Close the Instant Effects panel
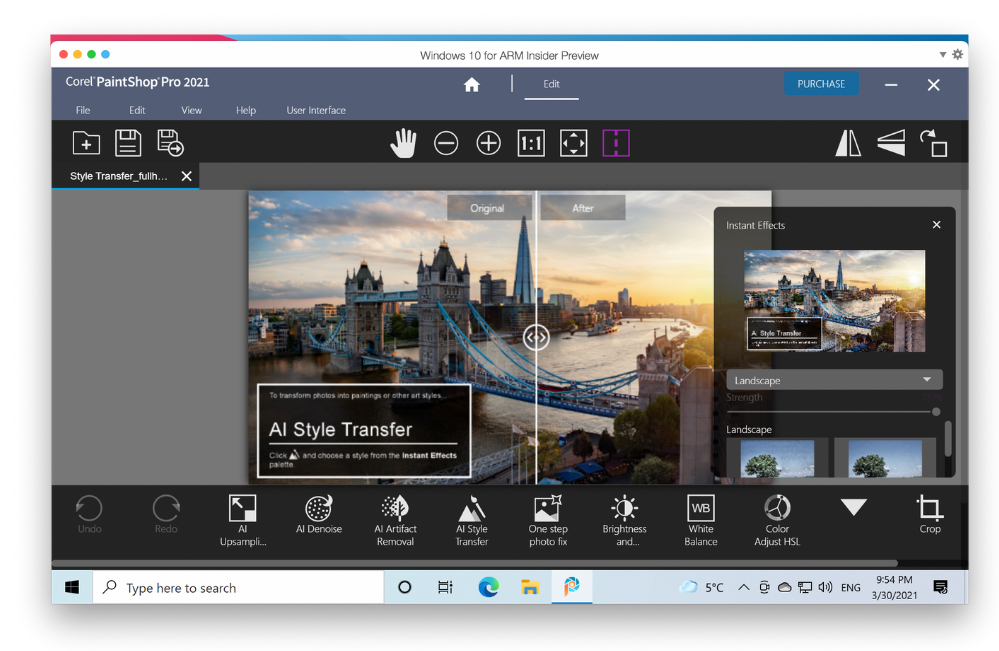 pos(936,225)
